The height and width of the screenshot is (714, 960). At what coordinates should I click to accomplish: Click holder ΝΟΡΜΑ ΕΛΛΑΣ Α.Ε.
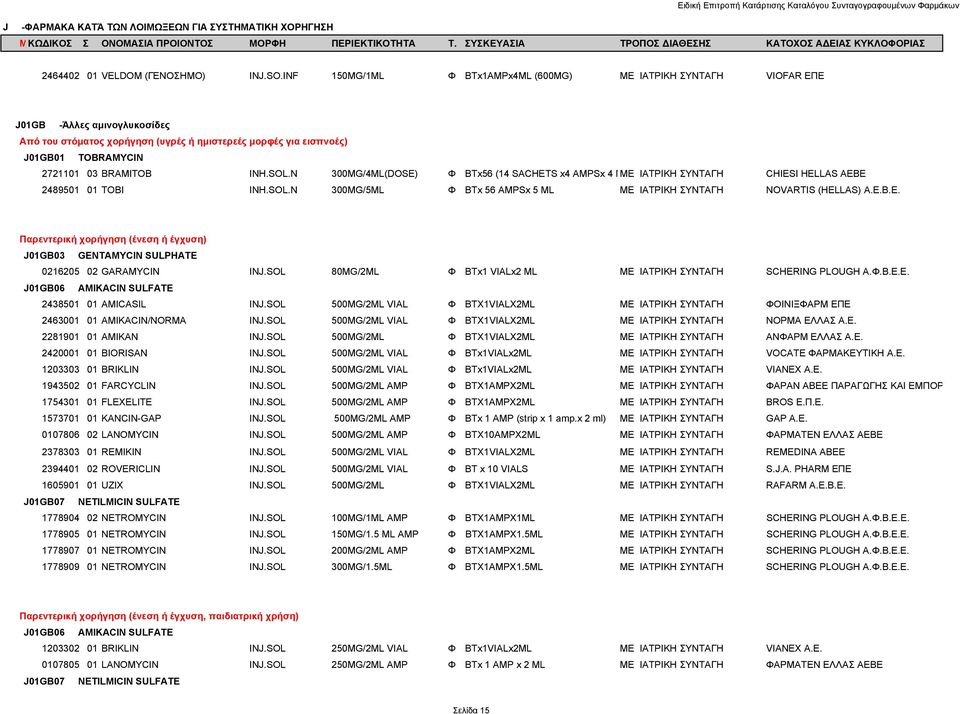click(x=811, y=321)
